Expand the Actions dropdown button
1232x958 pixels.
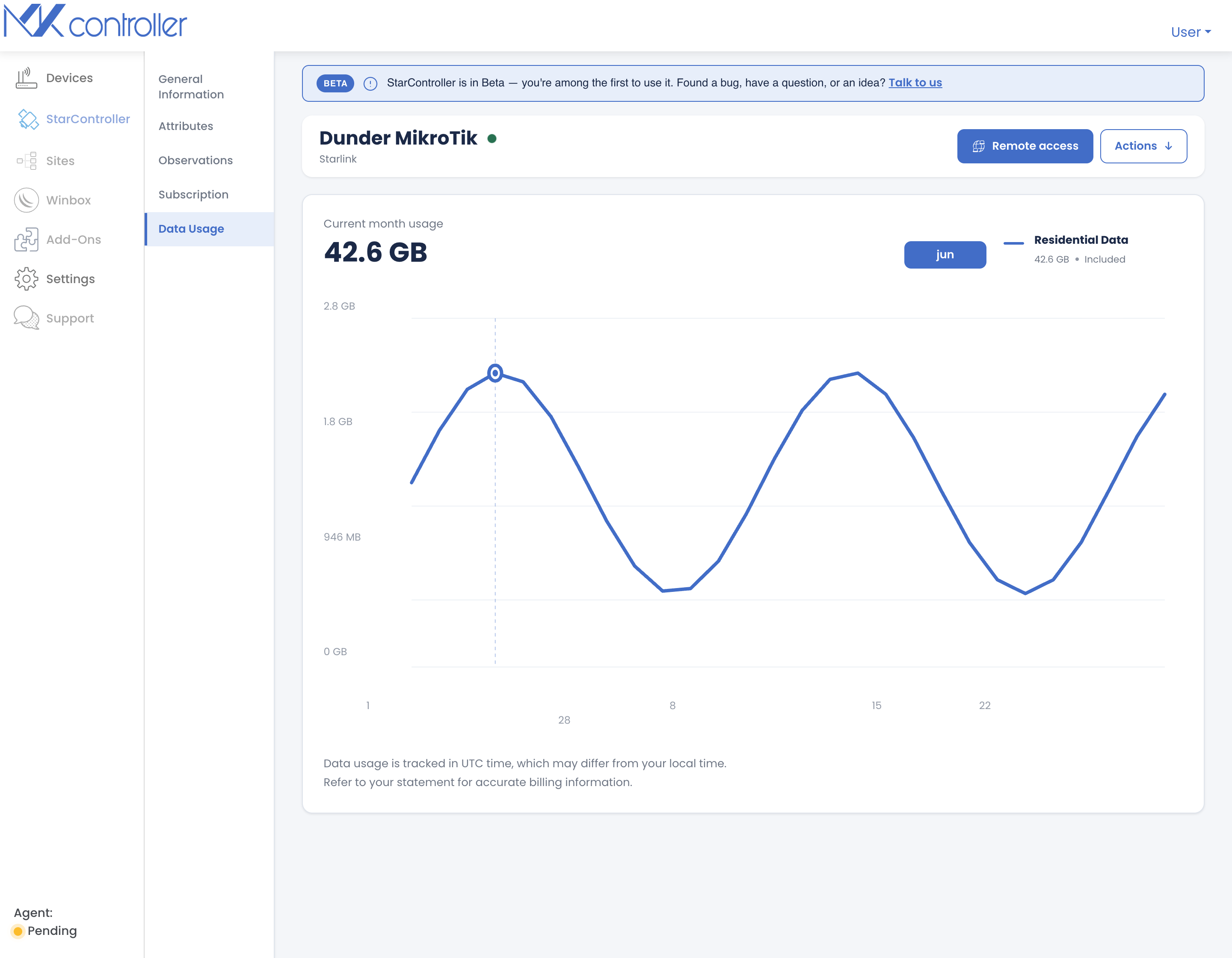(1143, 146)
